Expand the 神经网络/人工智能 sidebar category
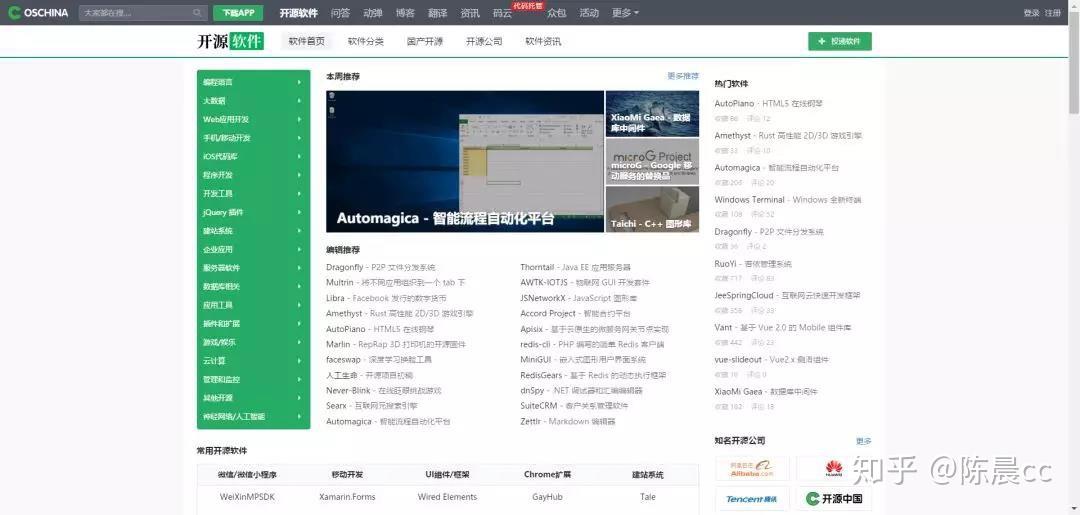Screen dimensions: 1080x515 point(253,417)
